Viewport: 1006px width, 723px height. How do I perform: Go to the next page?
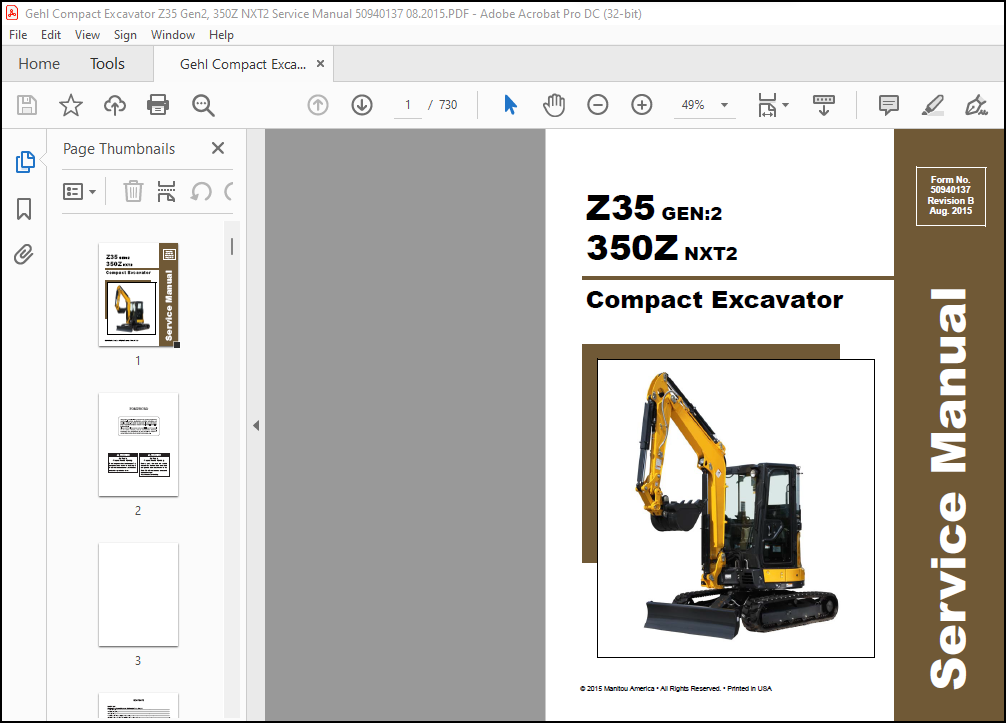click(x=362, y=105)
